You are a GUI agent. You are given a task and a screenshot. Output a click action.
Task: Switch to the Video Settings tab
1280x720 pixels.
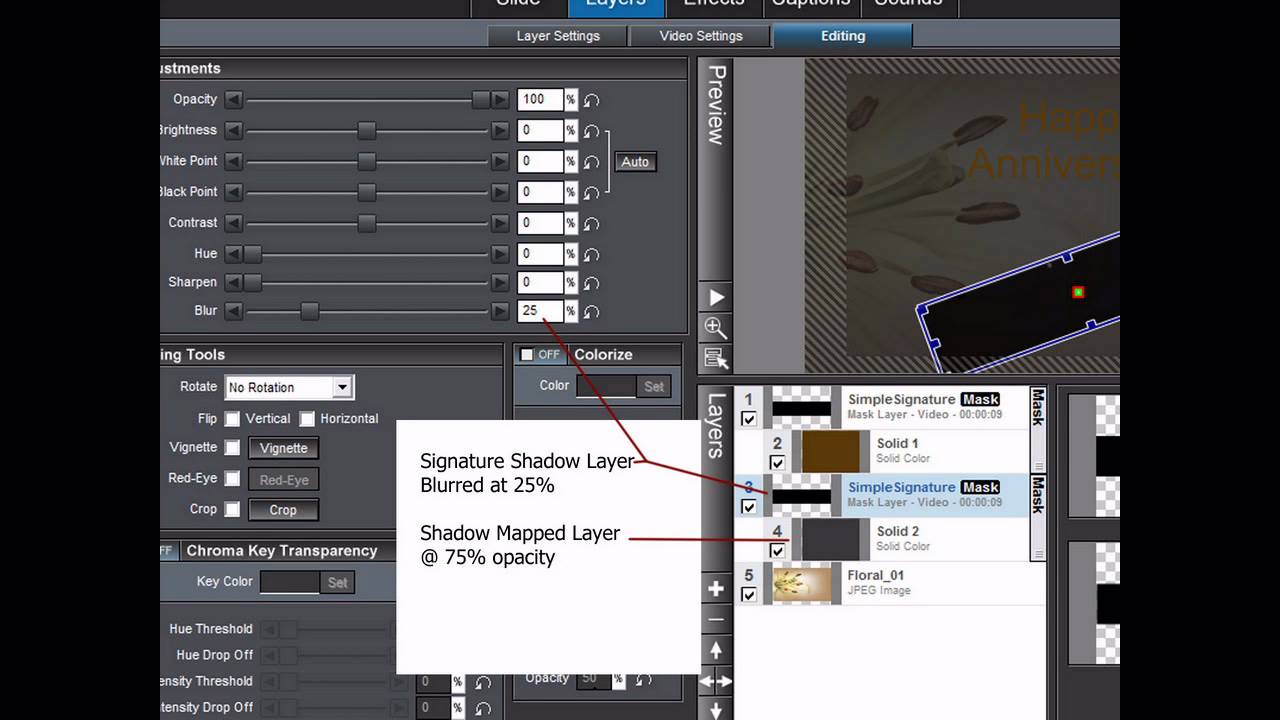coord(701,36)
